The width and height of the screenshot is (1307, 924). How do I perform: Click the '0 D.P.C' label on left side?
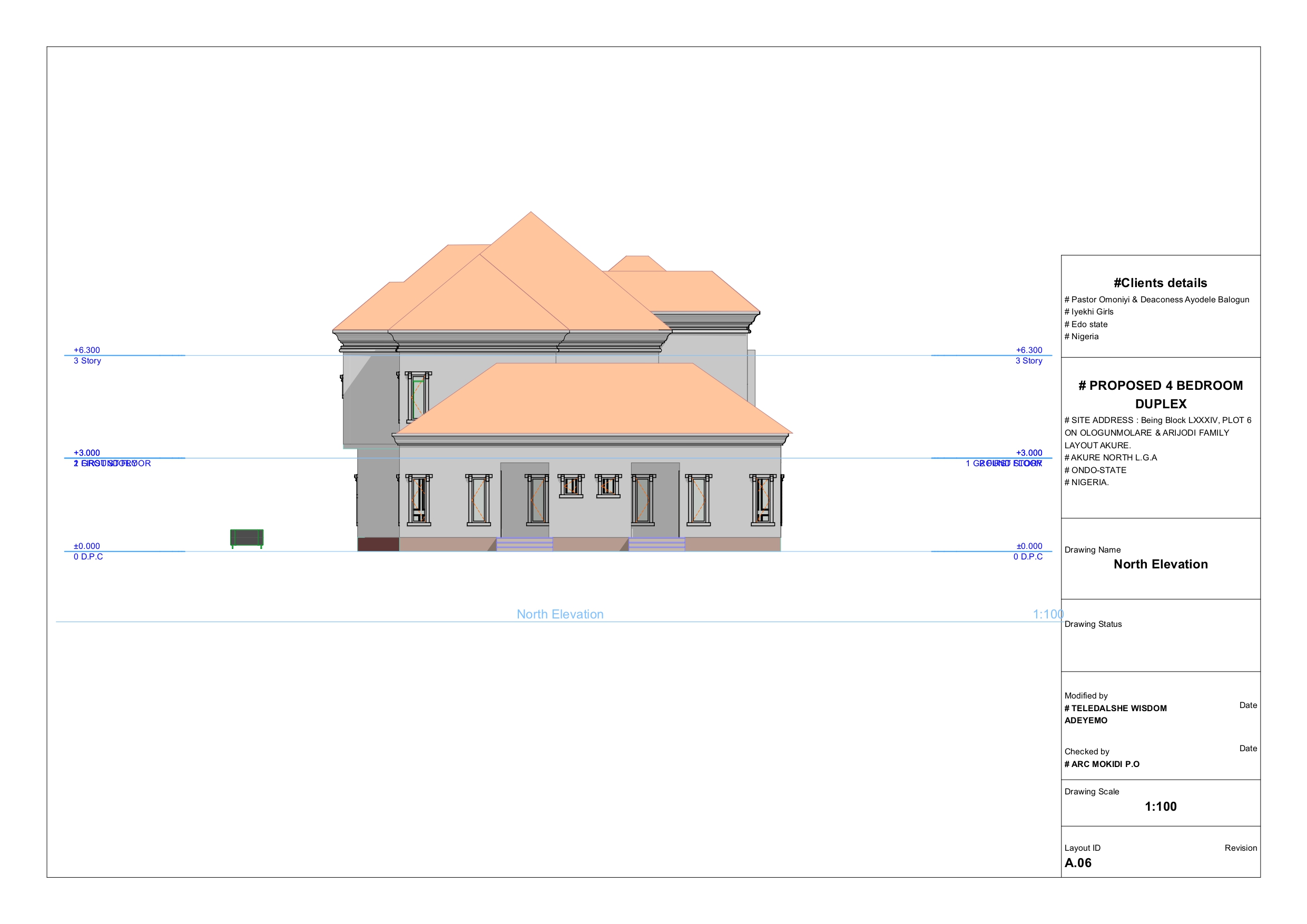(88, 557)
